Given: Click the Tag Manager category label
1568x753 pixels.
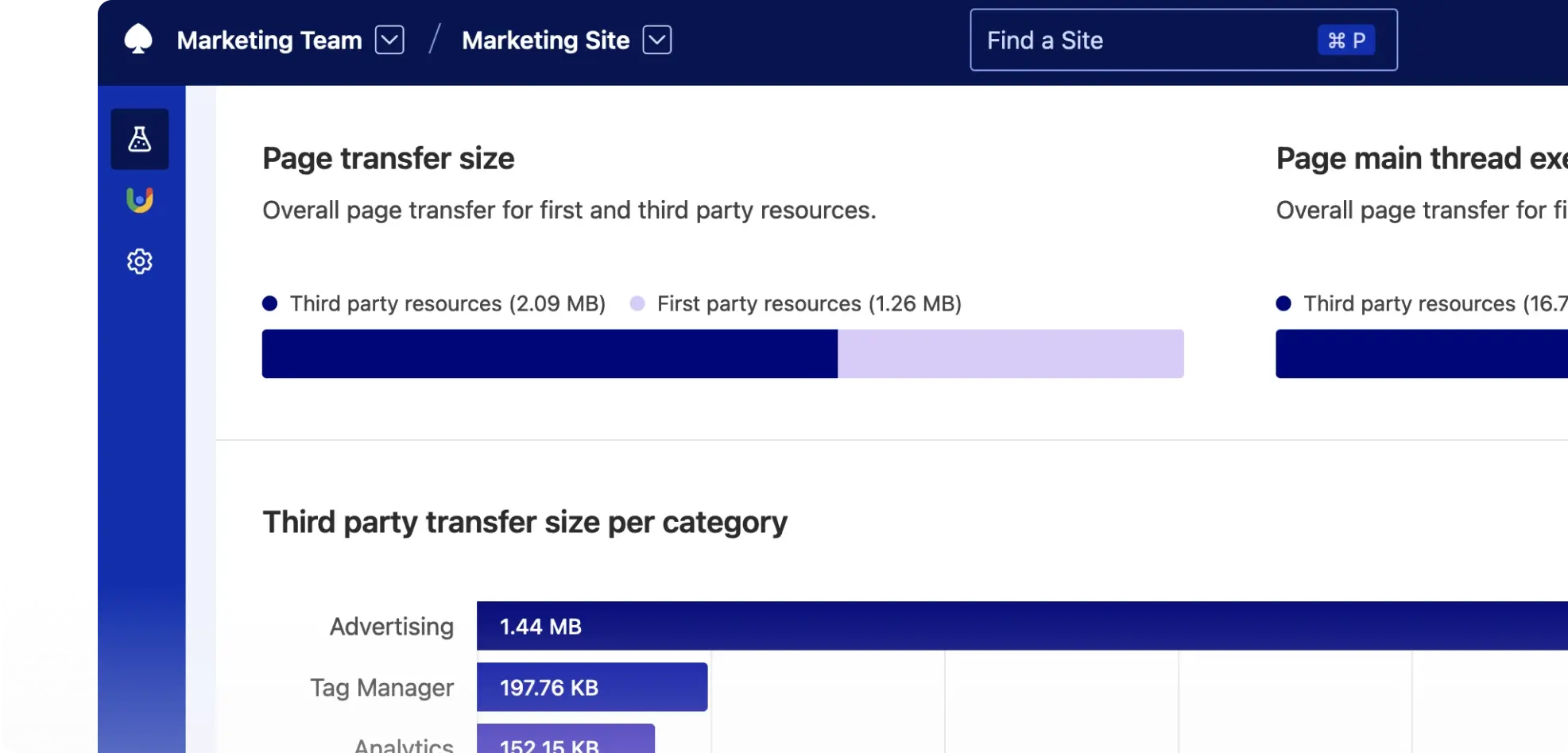Looking at the screenshot, I should coord(382,687).
